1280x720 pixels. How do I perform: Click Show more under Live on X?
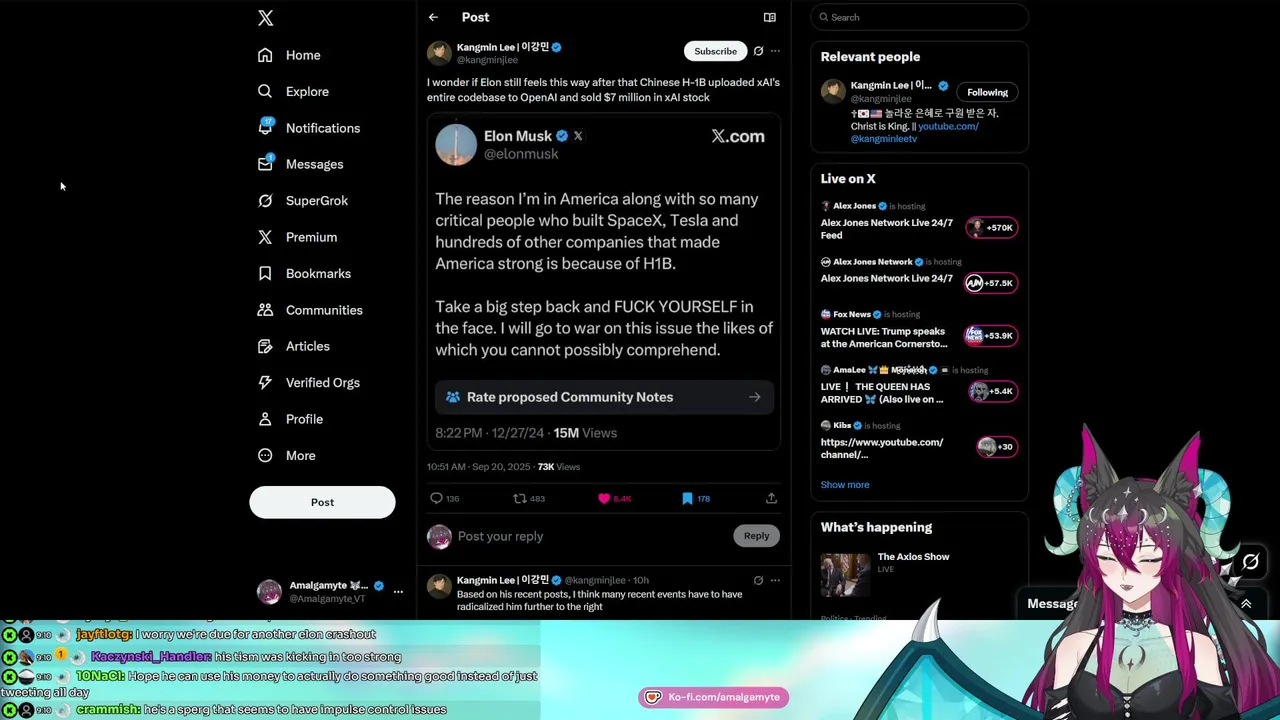pos(845,485)
